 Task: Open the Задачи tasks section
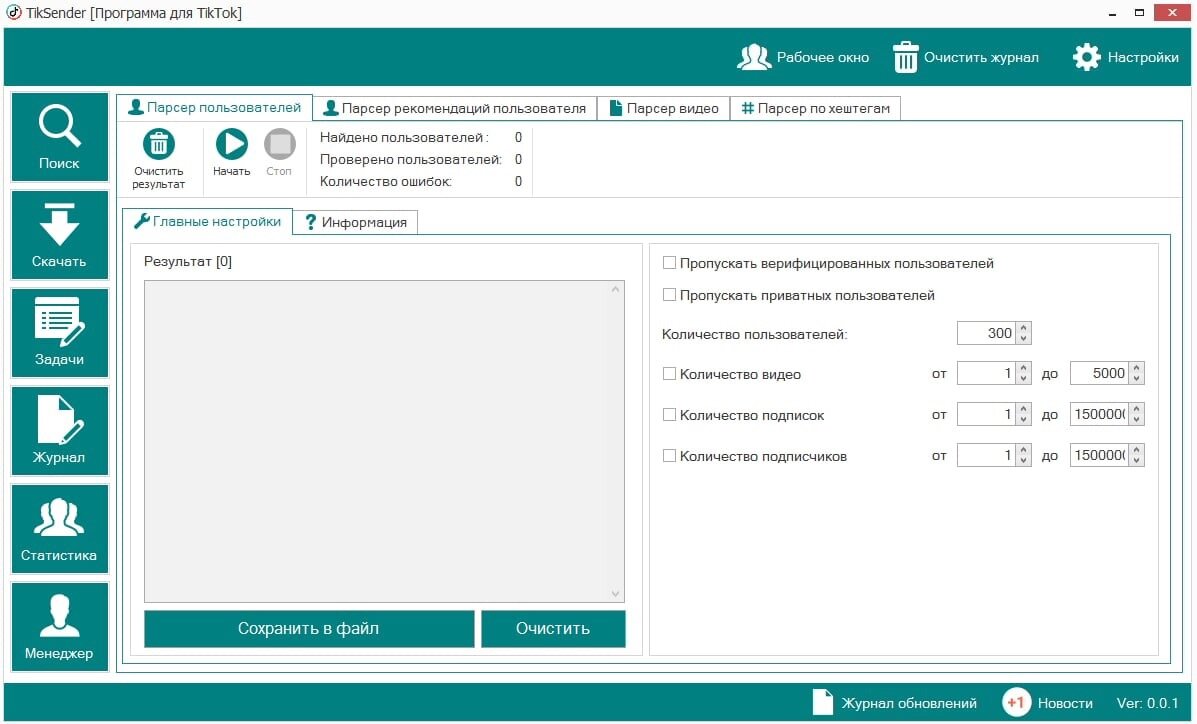pos(60,333)
